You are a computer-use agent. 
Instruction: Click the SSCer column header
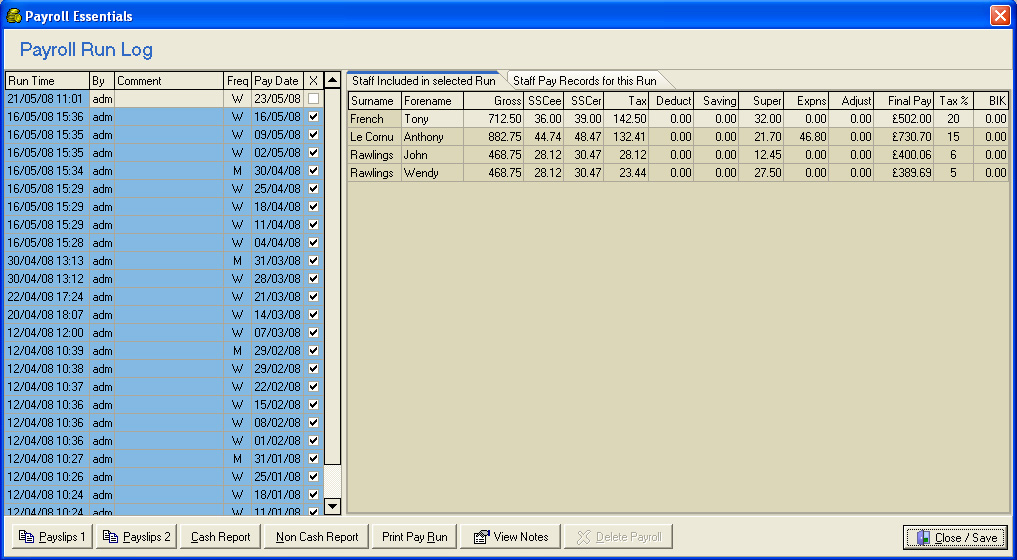pos(584,101)
